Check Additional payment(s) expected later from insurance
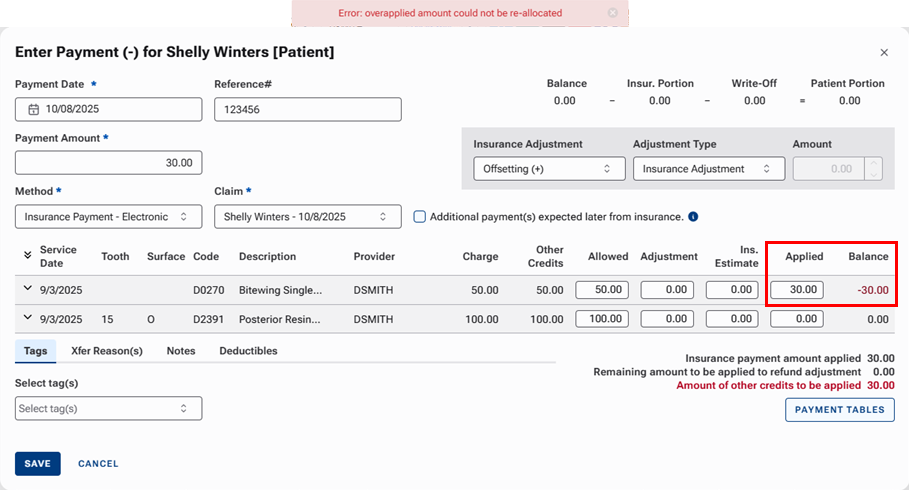 420,216
